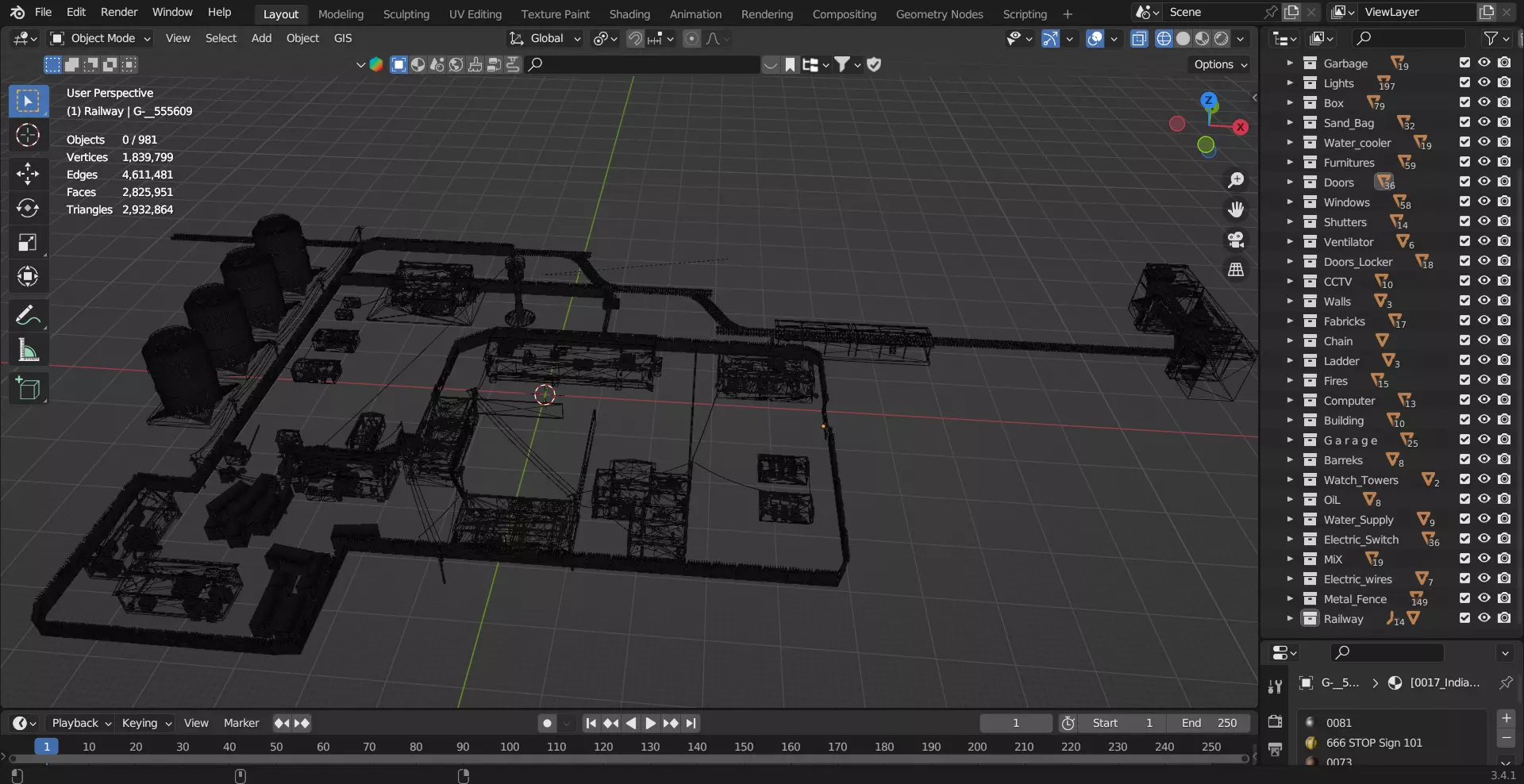1524x784 pixels.
Task: Jump to the start frame button
Action: (x=591, y=723)
